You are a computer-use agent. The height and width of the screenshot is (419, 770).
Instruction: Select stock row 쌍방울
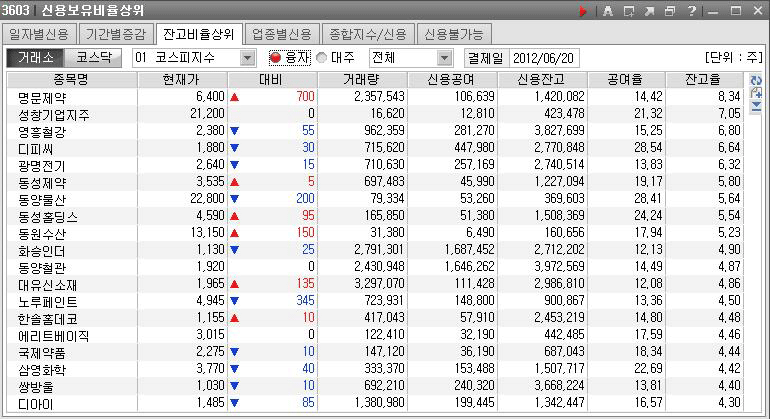pyautogui.click(x=375, y=386)
